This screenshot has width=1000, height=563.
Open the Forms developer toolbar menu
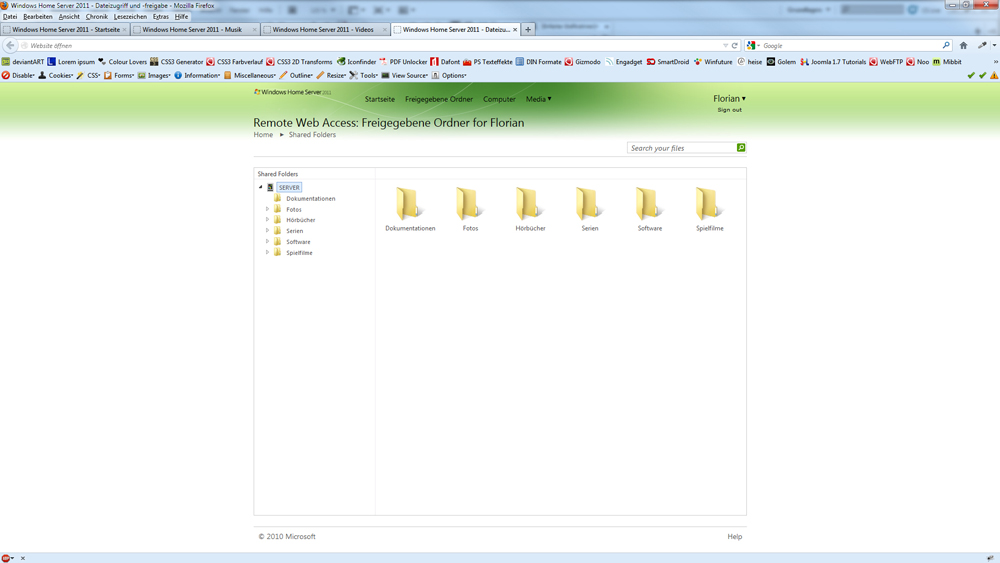(119, 75)
